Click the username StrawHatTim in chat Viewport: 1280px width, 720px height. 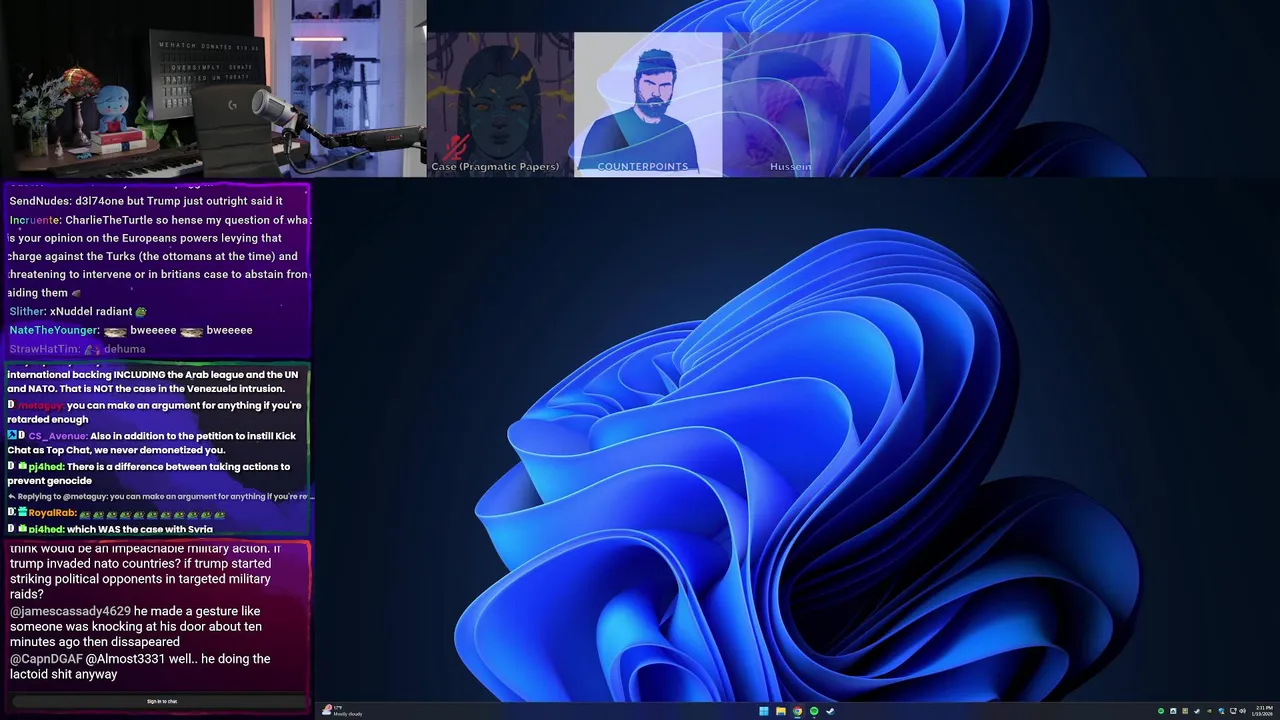44,349
